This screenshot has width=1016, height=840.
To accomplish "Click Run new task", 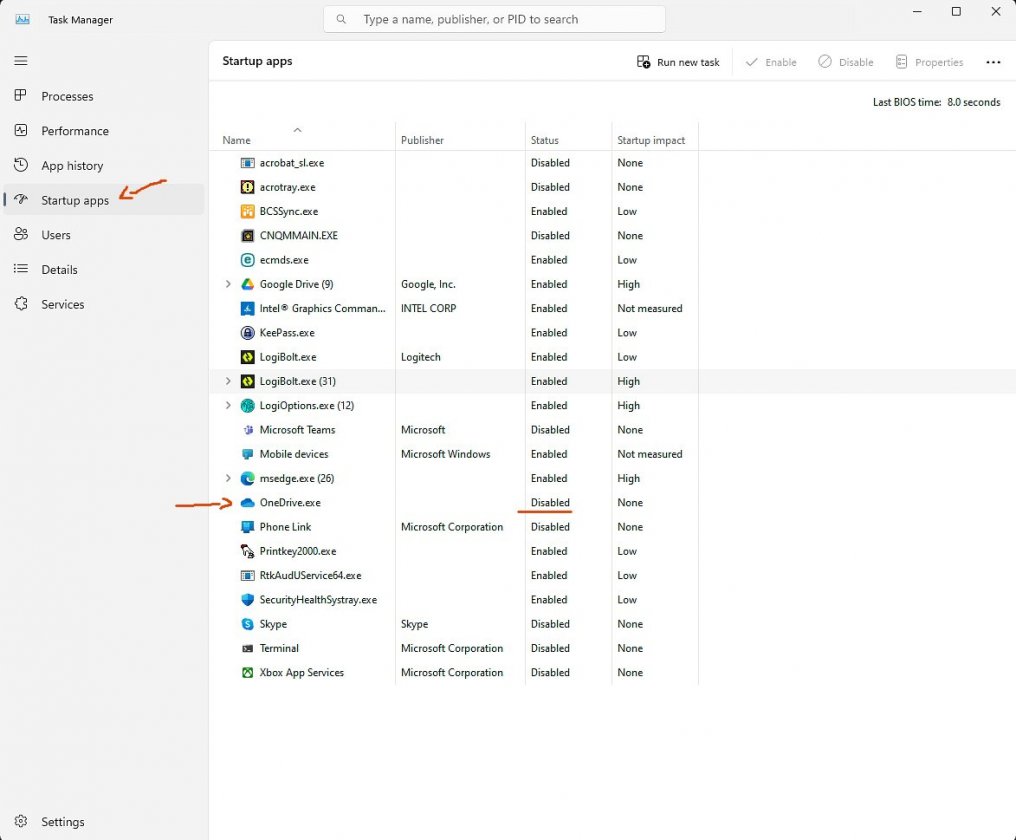I will (678, 62).
